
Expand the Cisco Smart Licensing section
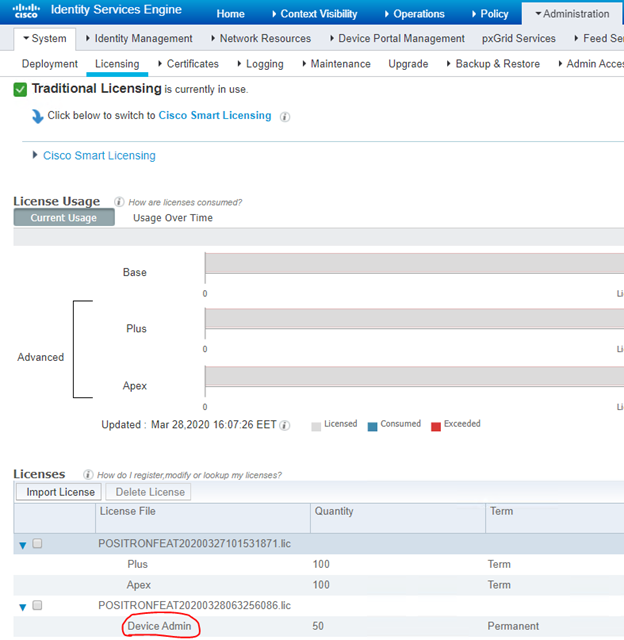(x=35, y=155)
